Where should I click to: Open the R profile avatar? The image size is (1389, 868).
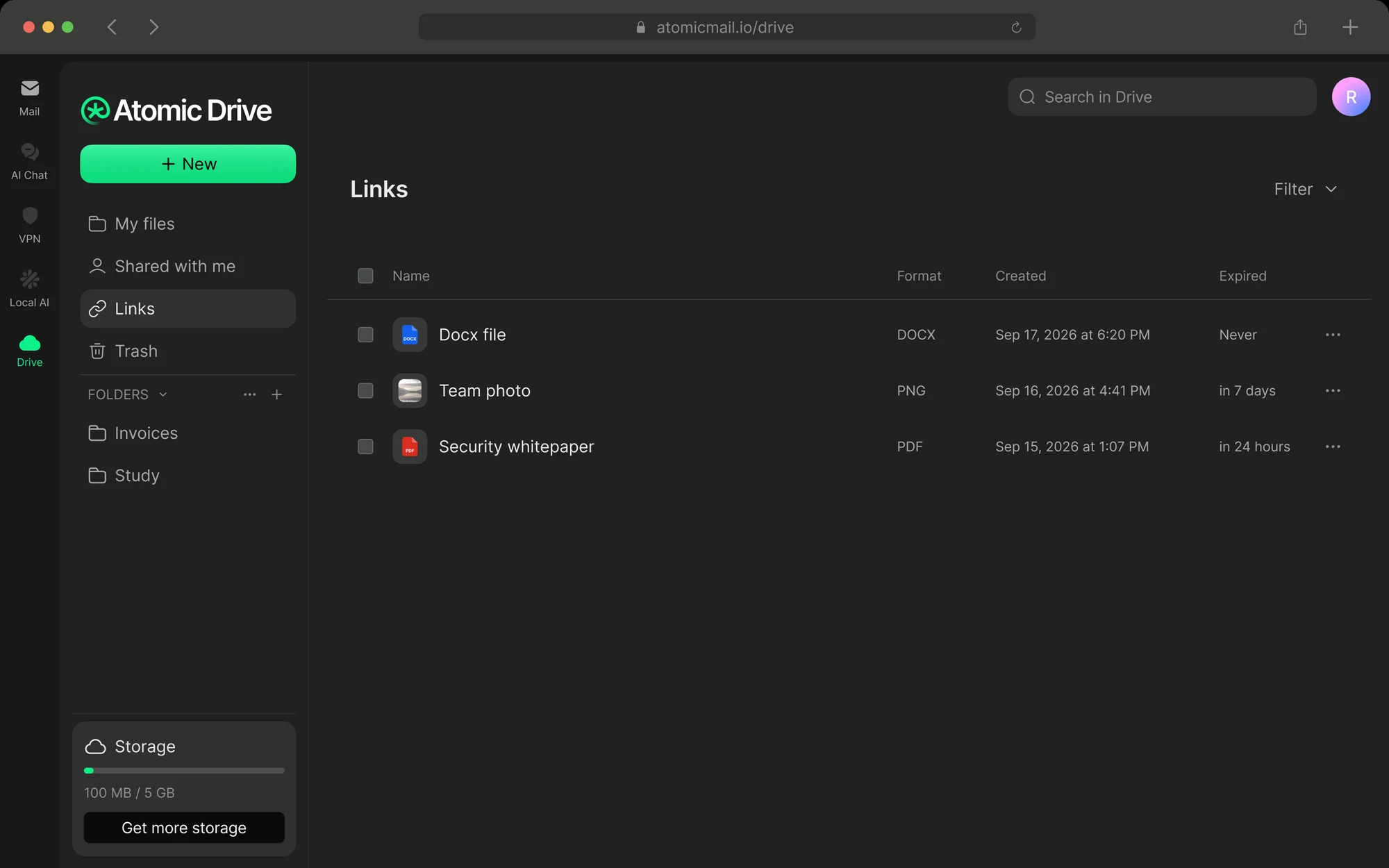1351,97
